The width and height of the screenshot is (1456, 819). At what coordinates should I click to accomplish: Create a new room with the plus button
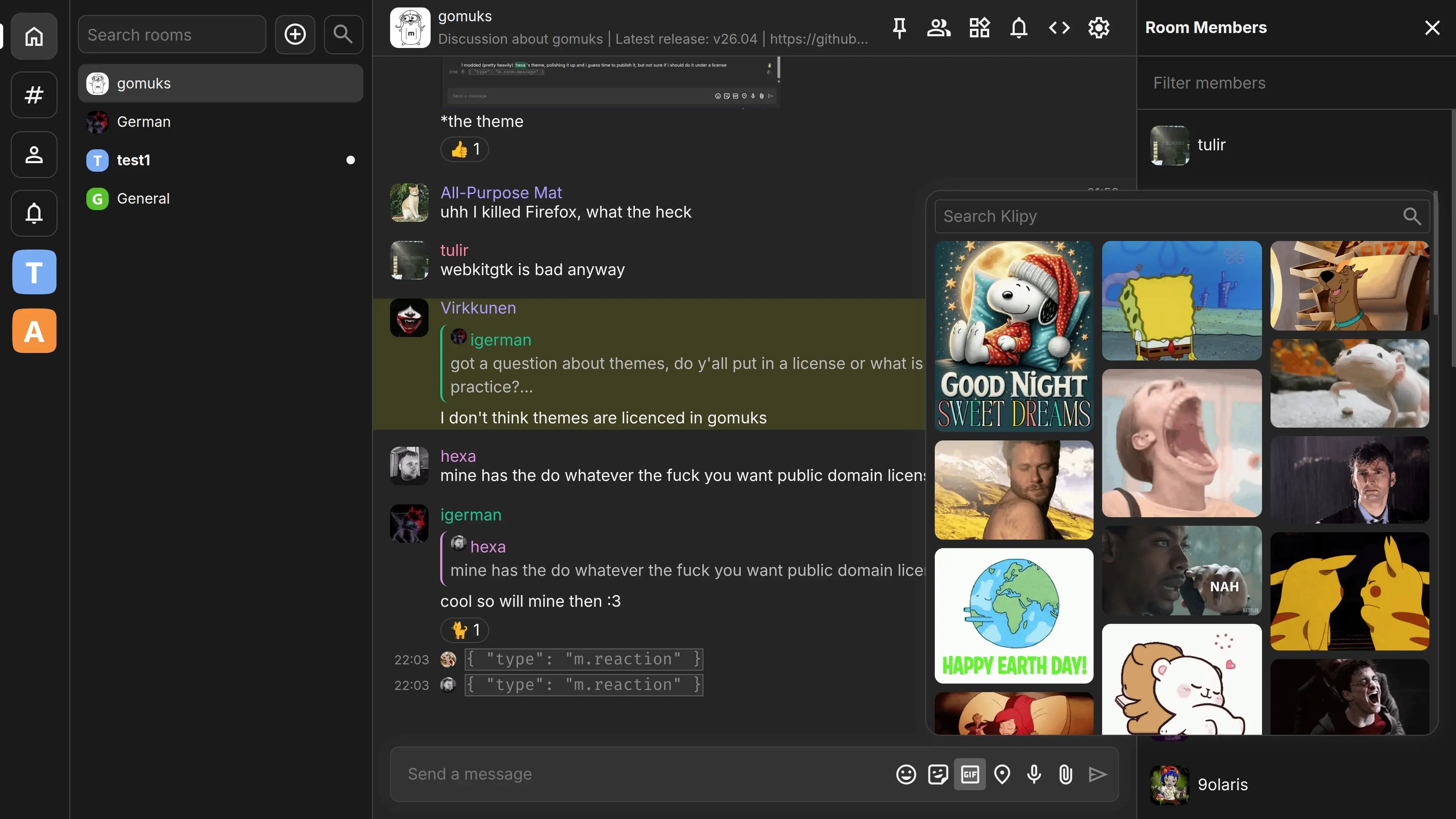pos(295,34)
